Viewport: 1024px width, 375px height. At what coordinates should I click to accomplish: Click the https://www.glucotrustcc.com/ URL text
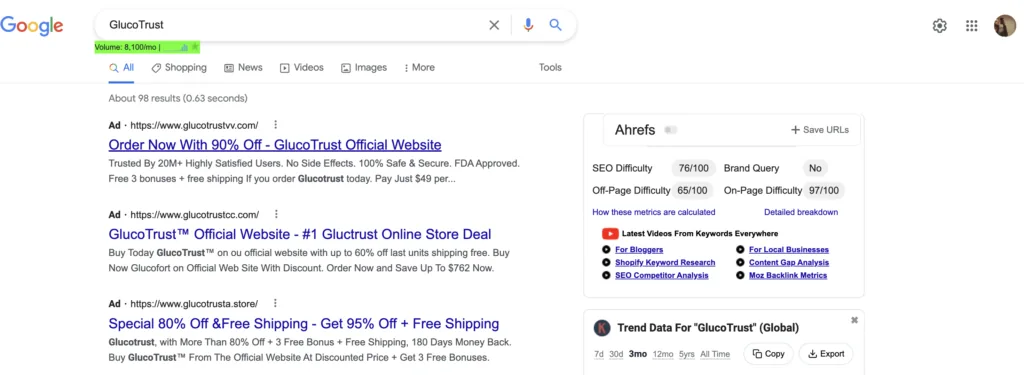click(x=195, y=214)
